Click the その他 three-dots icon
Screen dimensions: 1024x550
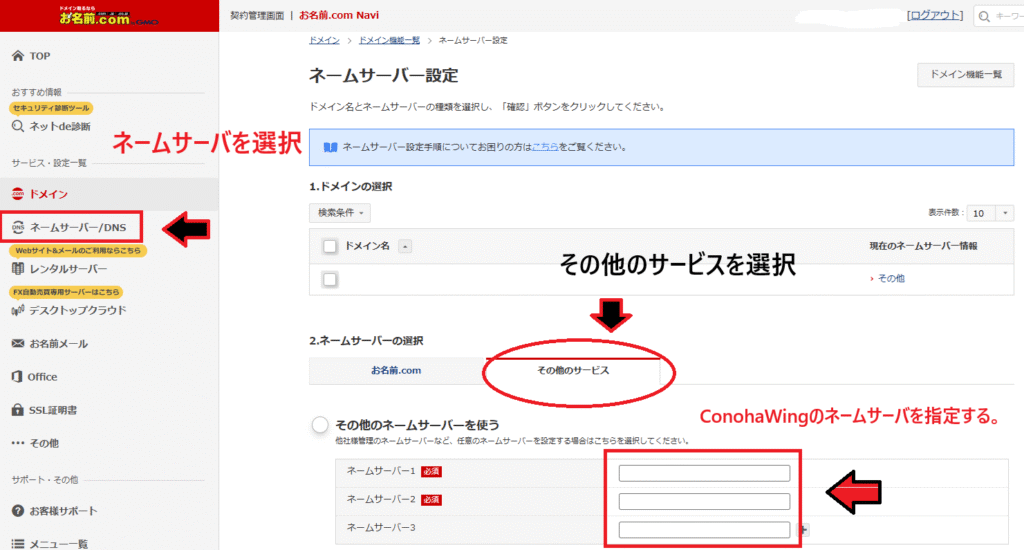coord(18,443)
